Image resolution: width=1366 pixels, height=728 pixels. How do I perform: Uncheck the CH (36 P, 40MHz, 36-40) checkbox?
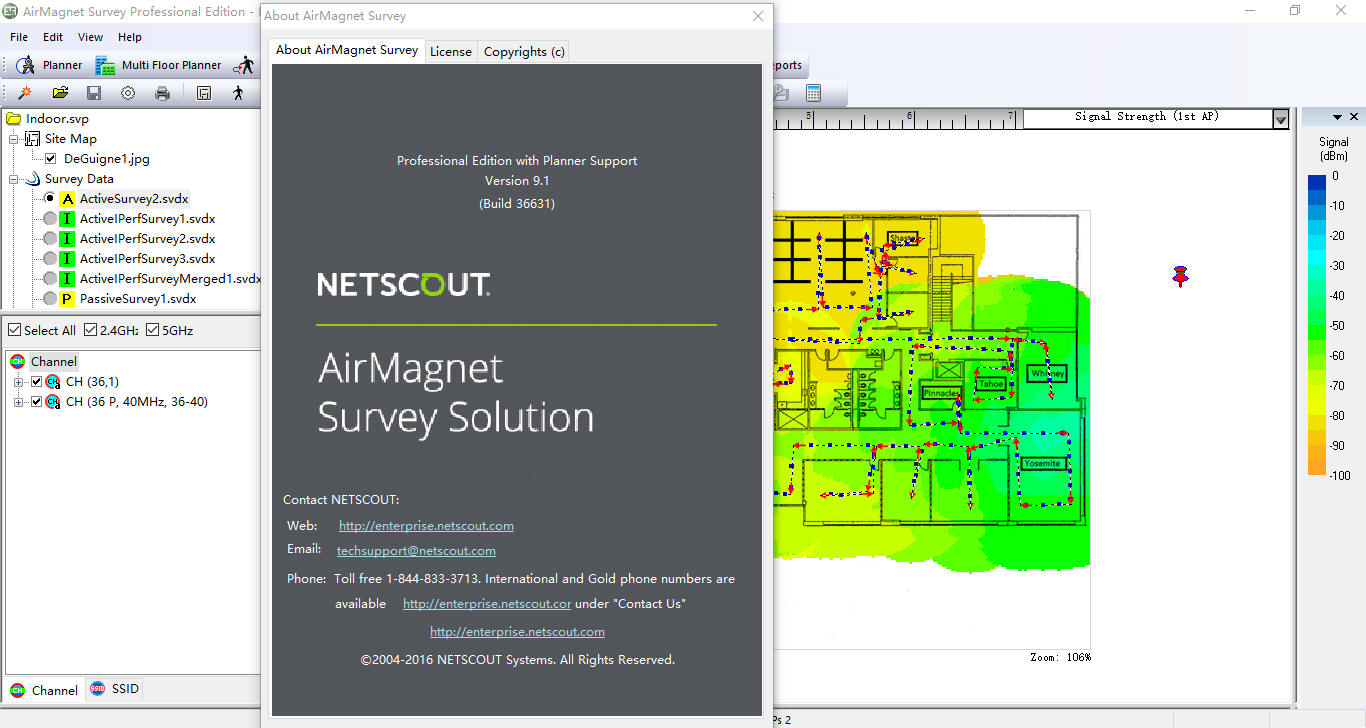point(37,402)
